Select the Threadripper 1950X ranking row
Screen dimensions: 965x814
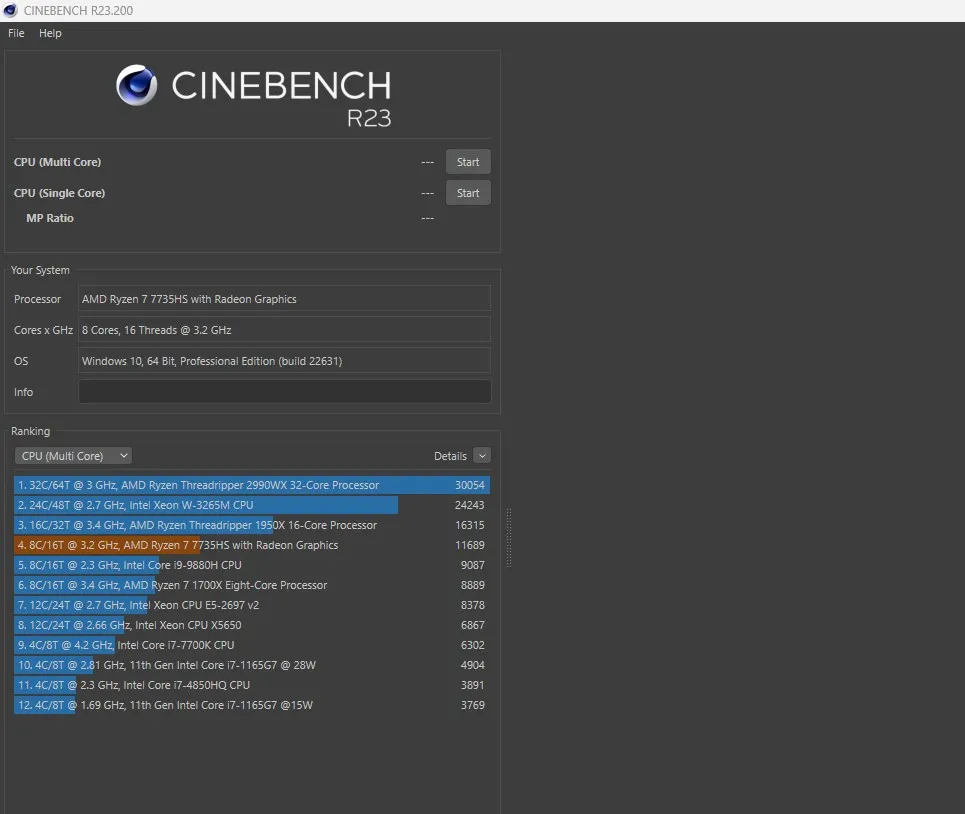click(252, 525)
